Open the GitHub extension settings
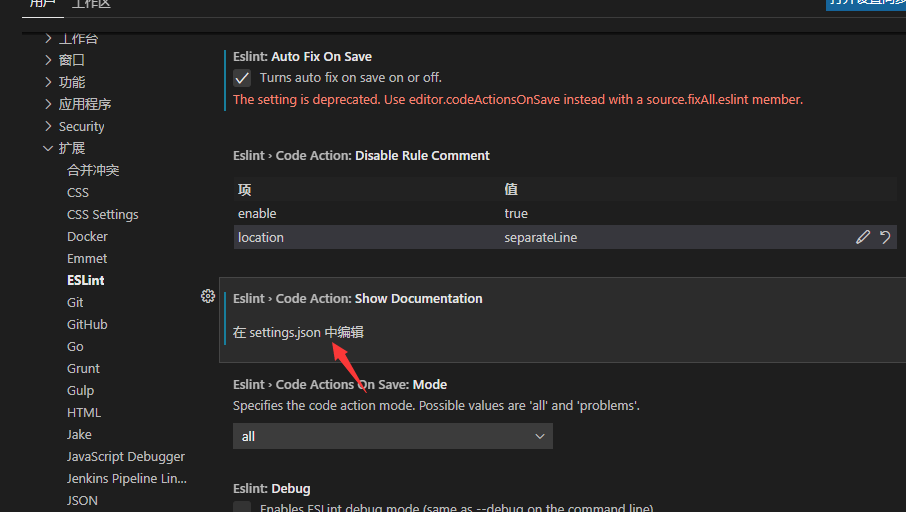Image resolution: width=906 pixels, height=512 pixels. coord(87,325)
